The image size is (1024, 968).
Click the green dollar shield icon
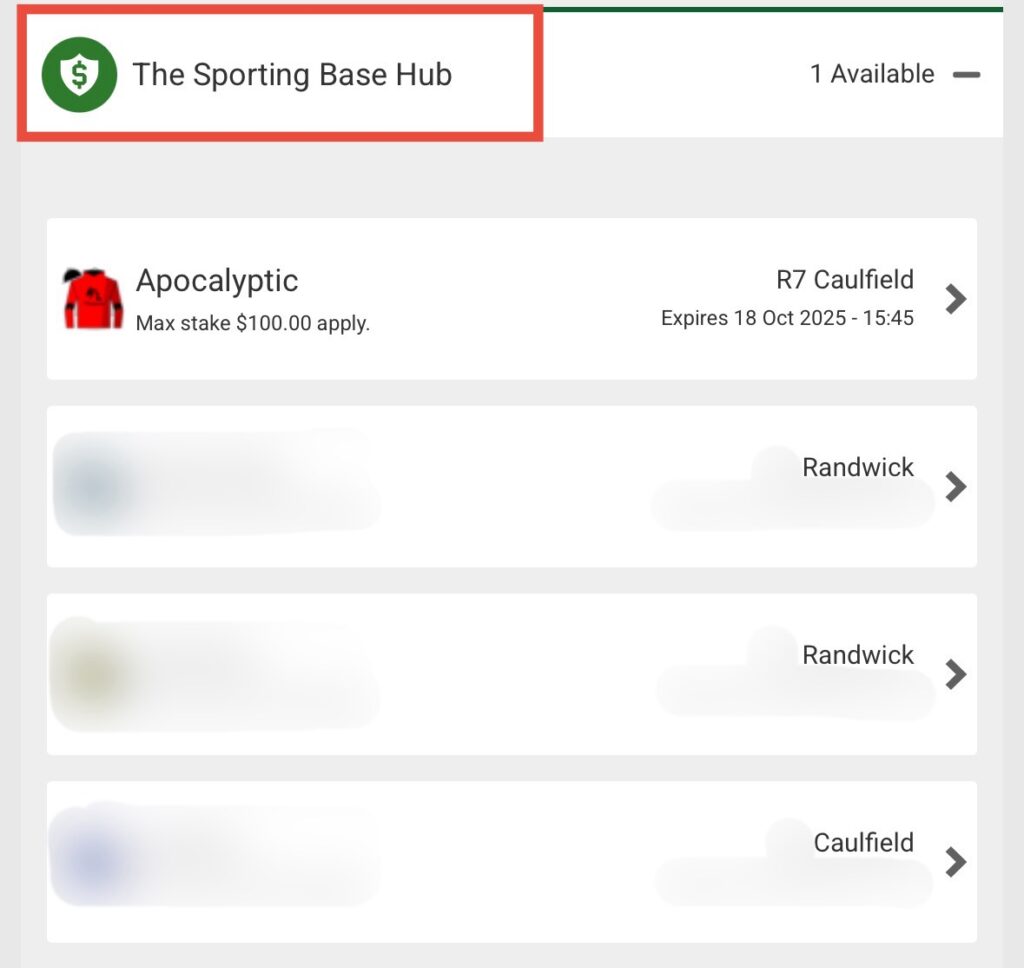[x=79, y=74]
